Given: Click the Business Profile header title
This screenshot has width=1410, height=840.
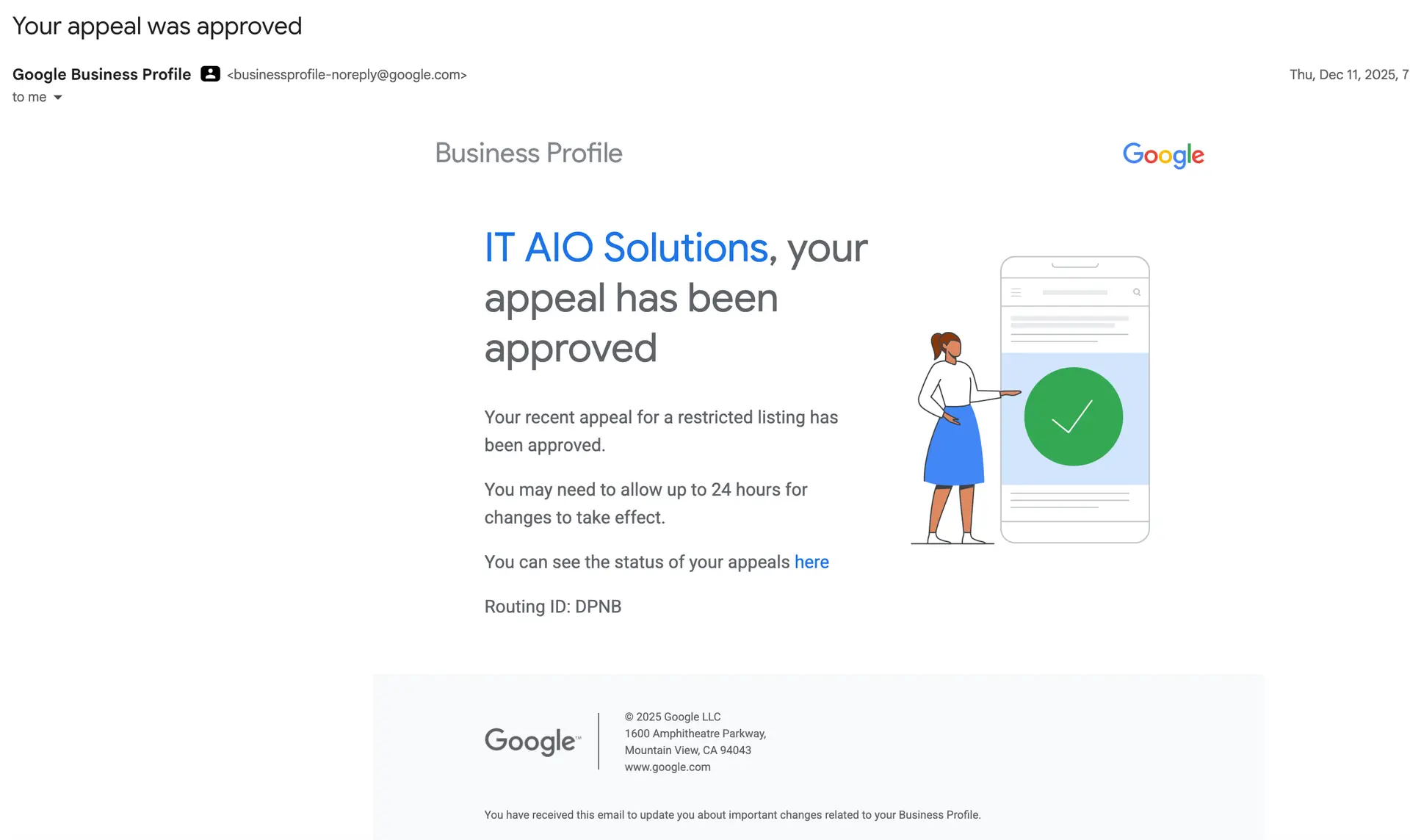Looking at the screenshot, I should click(529, 153).
